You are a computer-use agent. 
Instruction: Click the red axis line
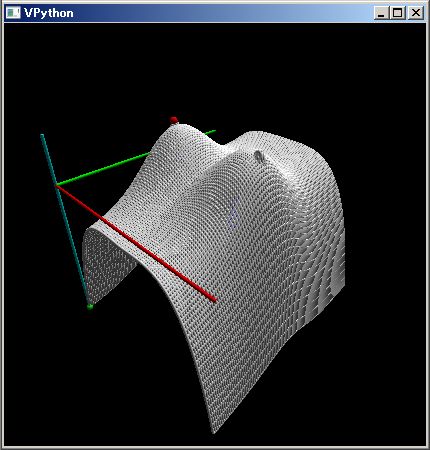[137, 243]
